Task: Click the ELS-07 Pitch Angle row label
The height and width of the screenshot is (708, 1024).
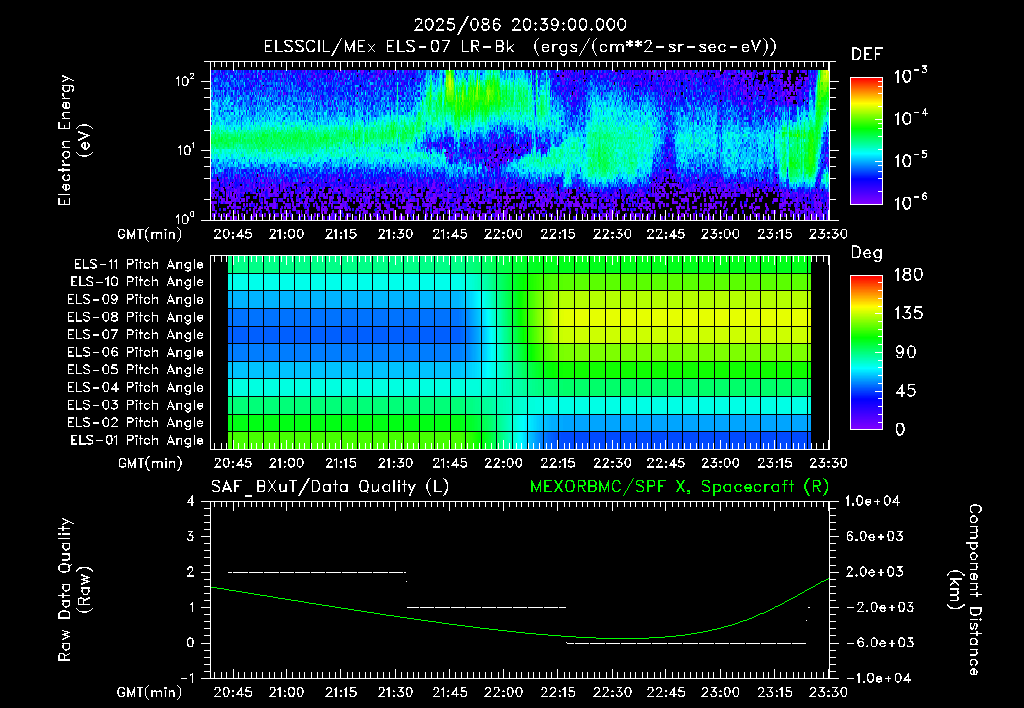Action: point(136,334)
